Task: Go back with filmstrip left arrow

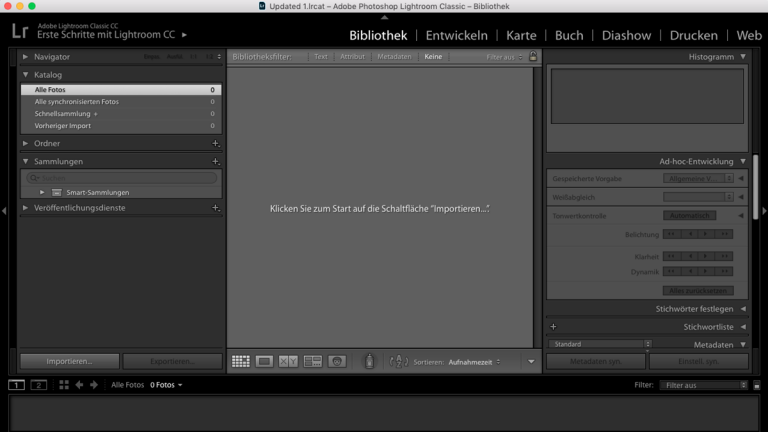Action: coord(79,385)
